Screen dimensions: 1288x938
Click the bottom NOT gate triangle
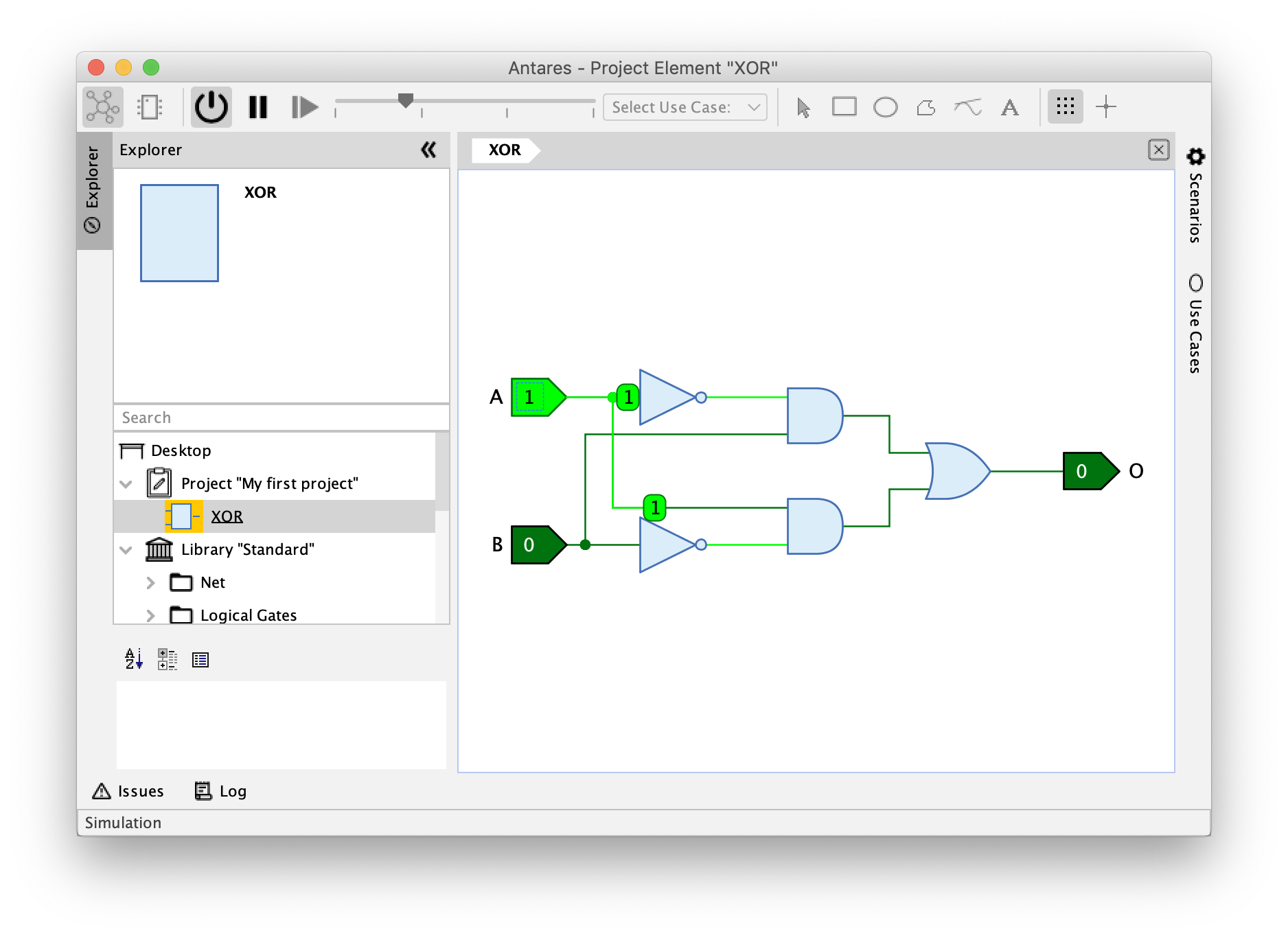point(666,545)
